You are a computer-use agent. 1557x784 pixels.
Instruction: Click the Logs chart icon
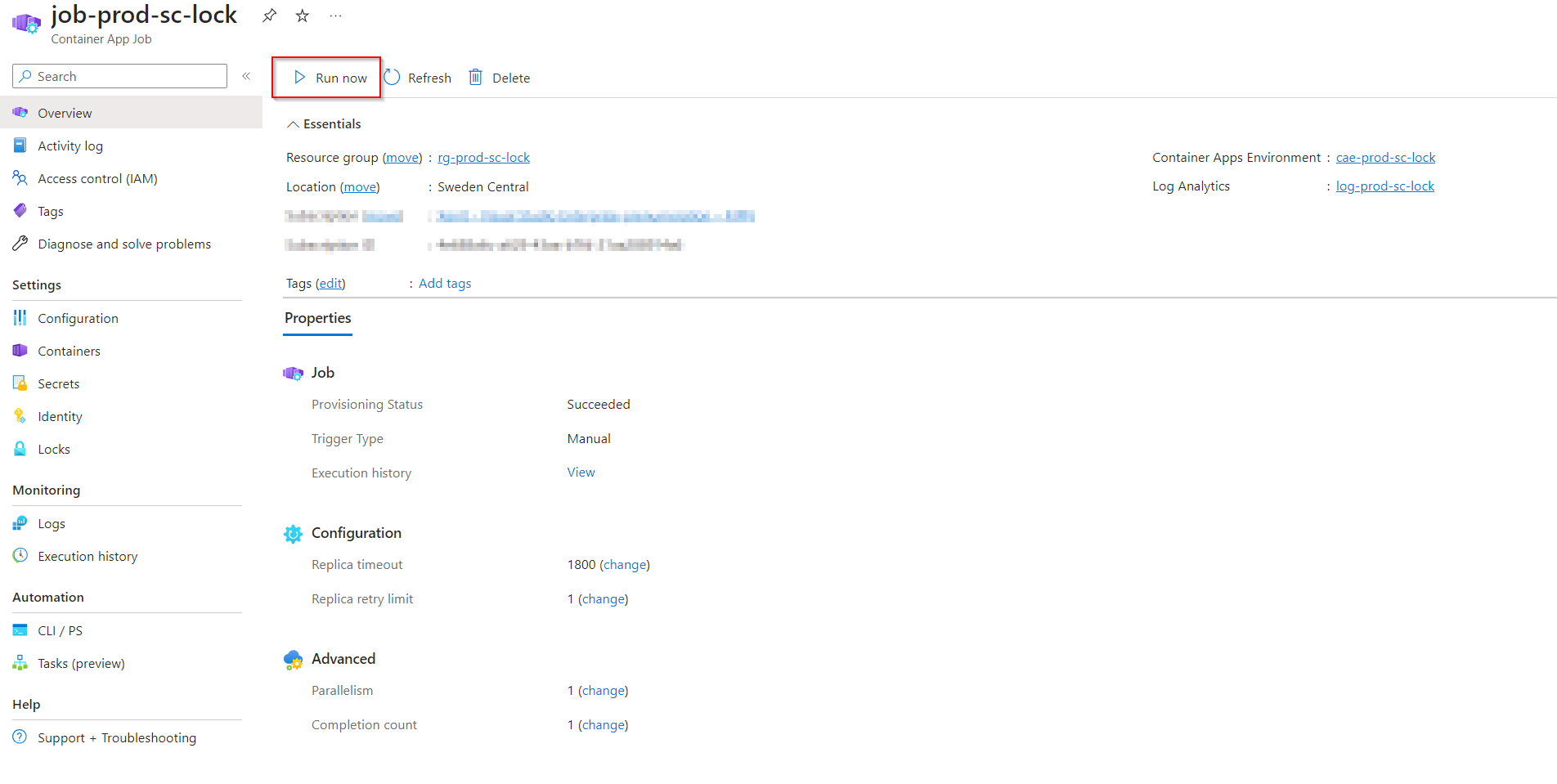[20, 522]
